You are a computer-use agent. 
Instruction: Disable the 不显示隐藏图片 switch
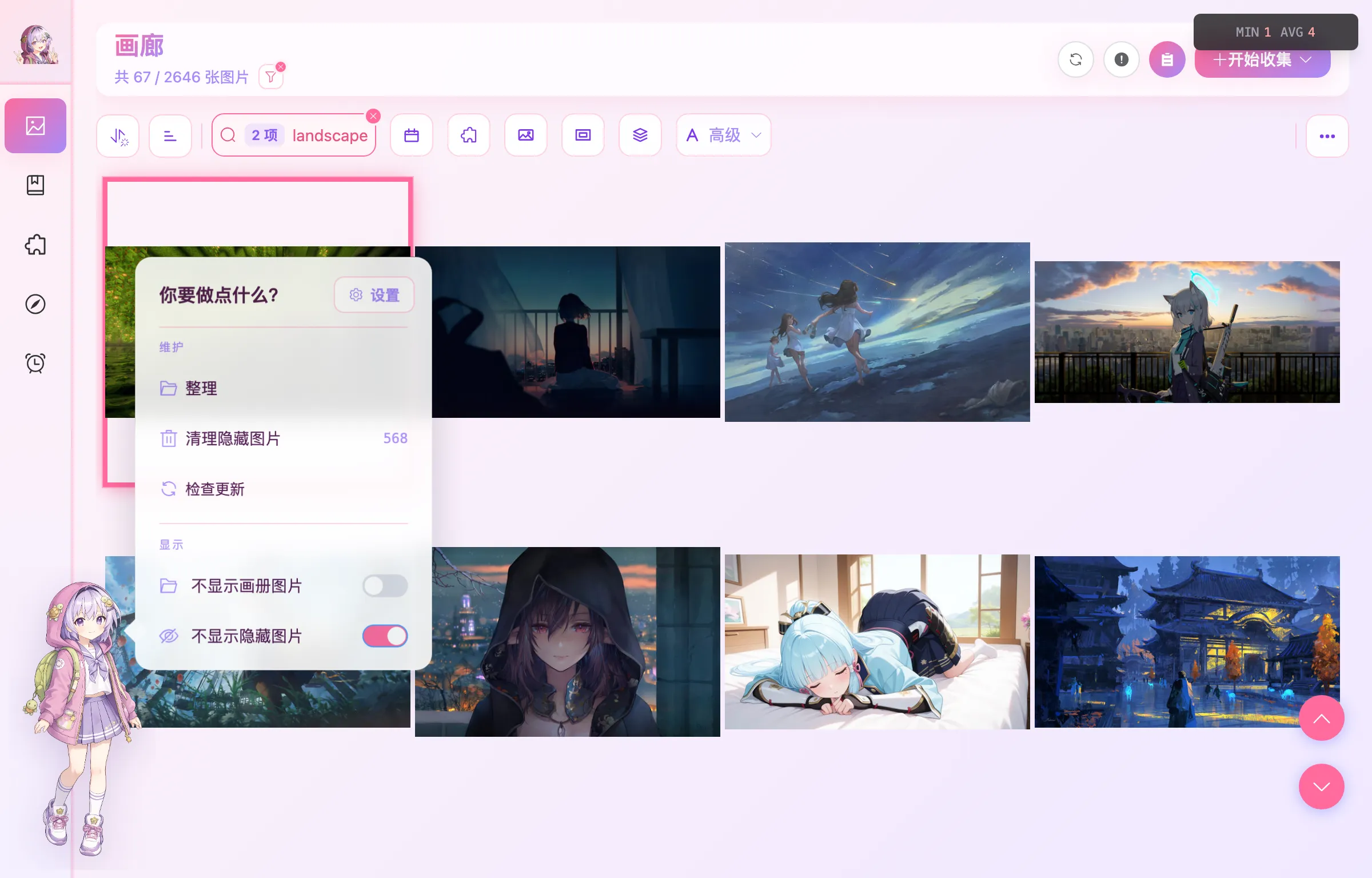pyautogui.click(x=385, y=636)
